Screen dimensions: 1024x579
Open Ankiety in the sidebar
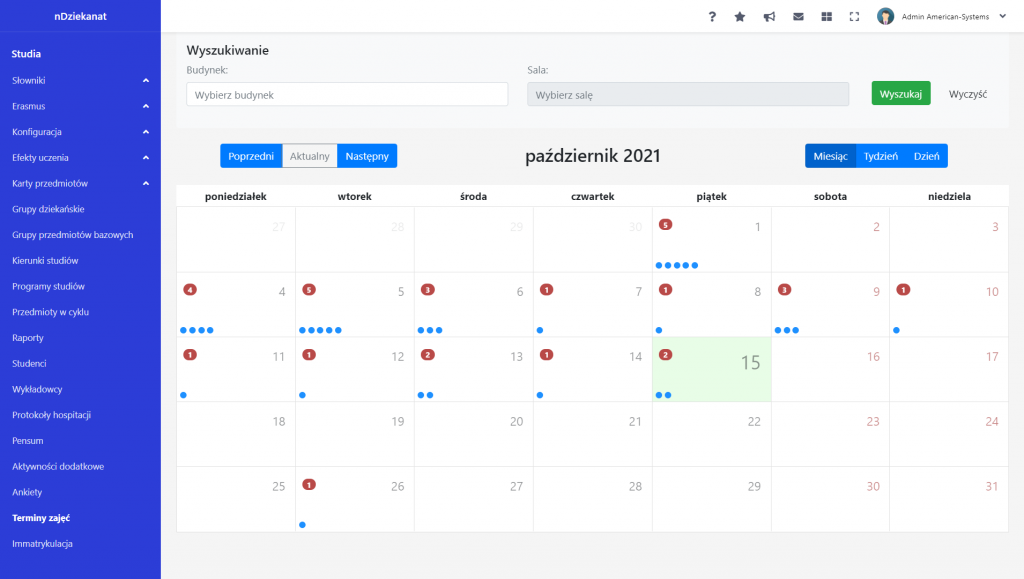(x=27, y=492)
